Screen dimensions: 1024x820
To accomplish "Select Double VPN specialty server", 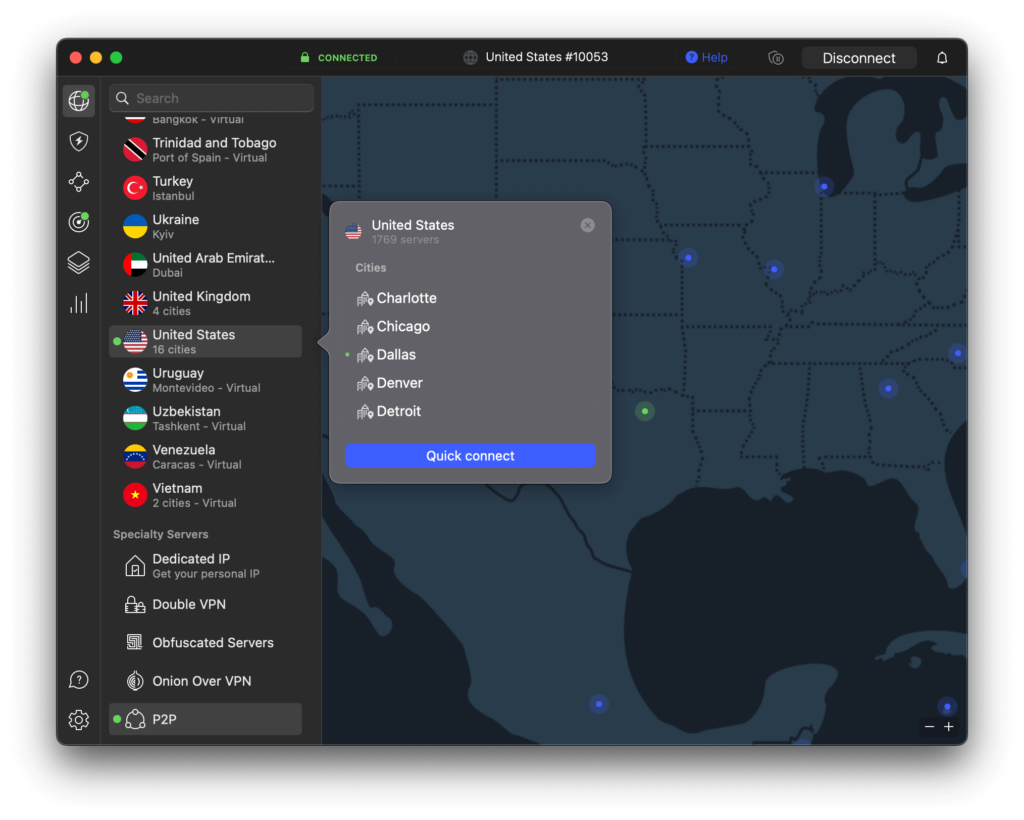I will pyautogui.click(x=205, y=605).
